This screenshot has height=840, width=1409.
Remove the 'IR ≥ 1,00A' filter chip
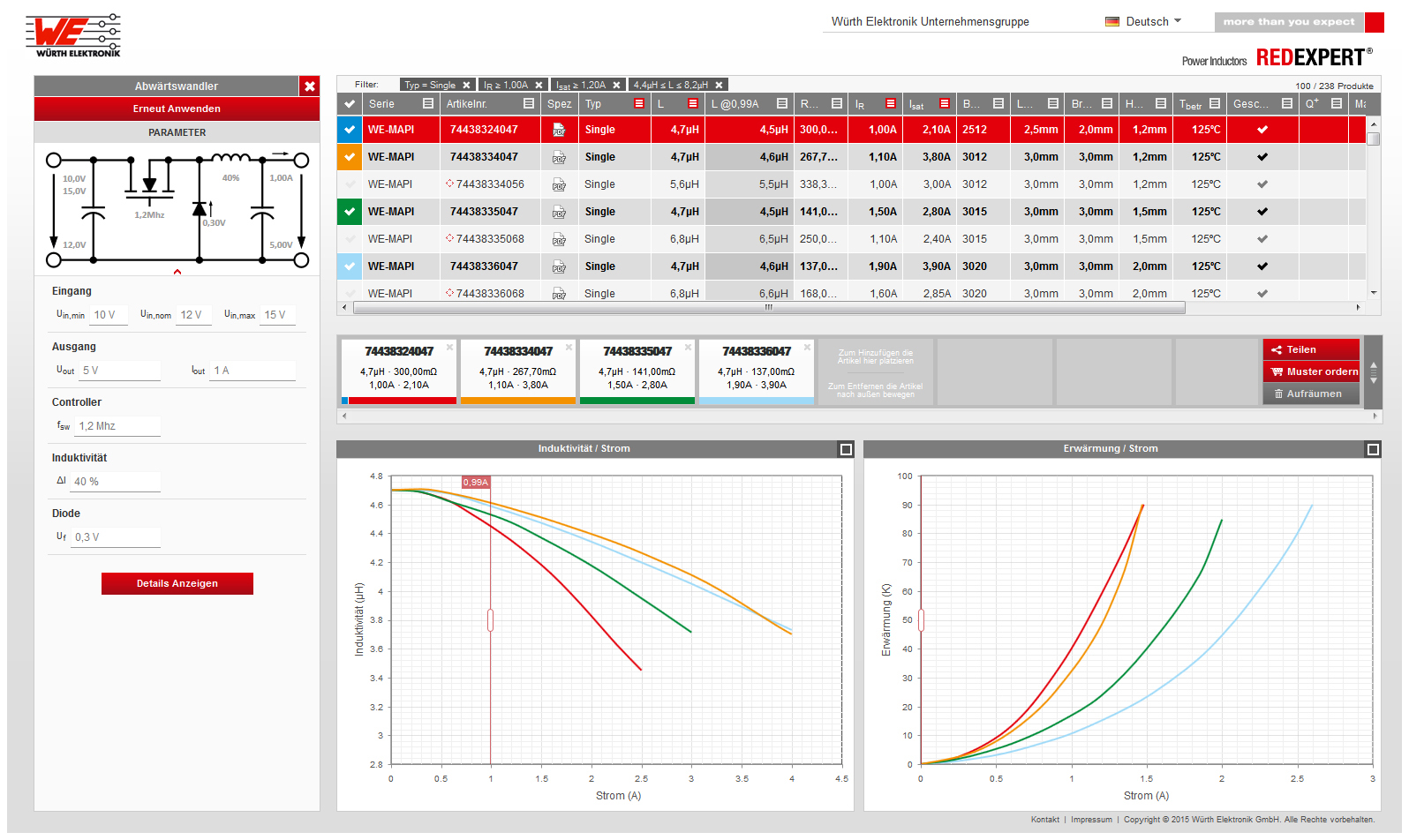[539, 86]
